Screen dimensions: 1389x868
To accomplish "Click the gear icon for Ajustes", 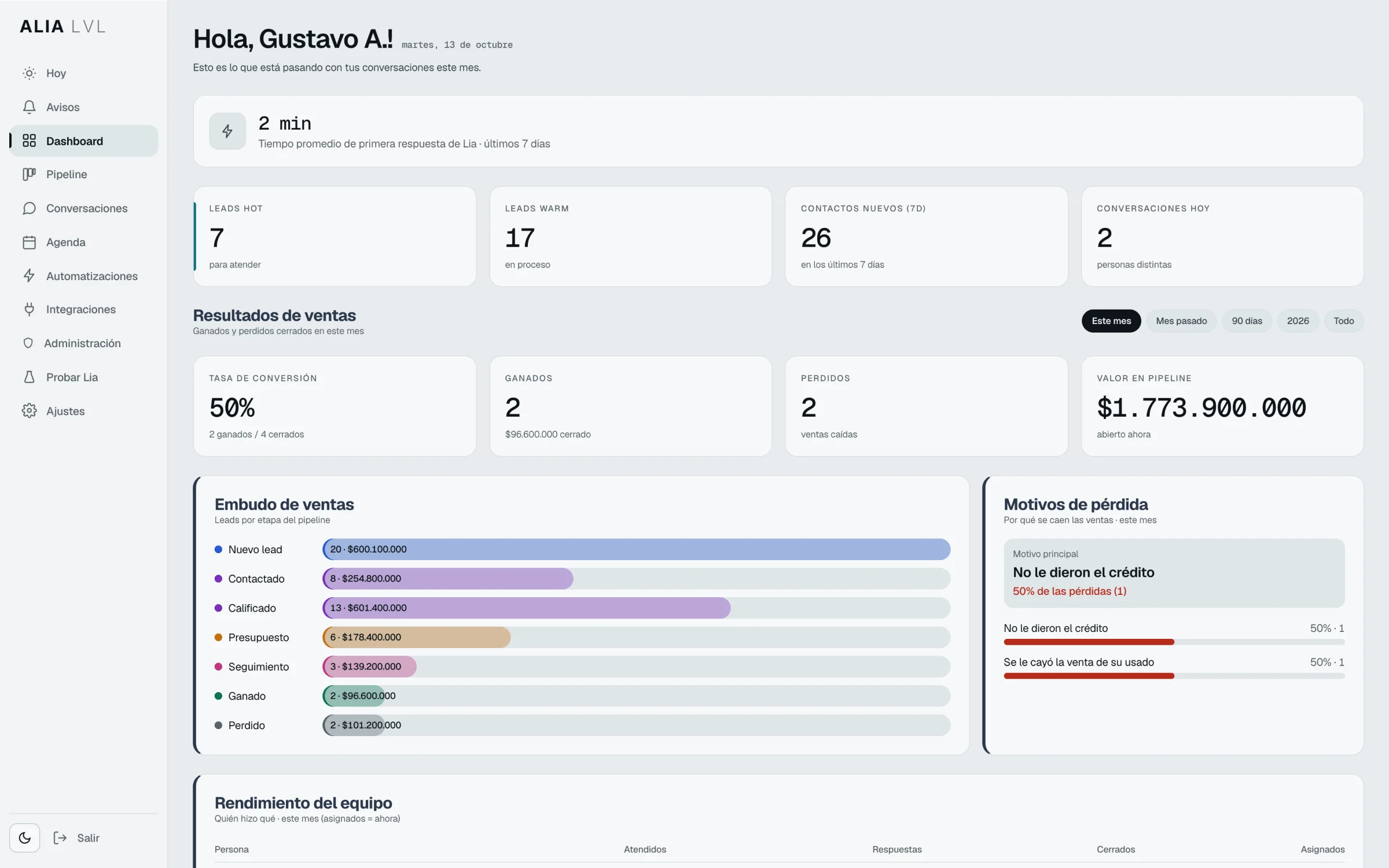I will 29,411.
